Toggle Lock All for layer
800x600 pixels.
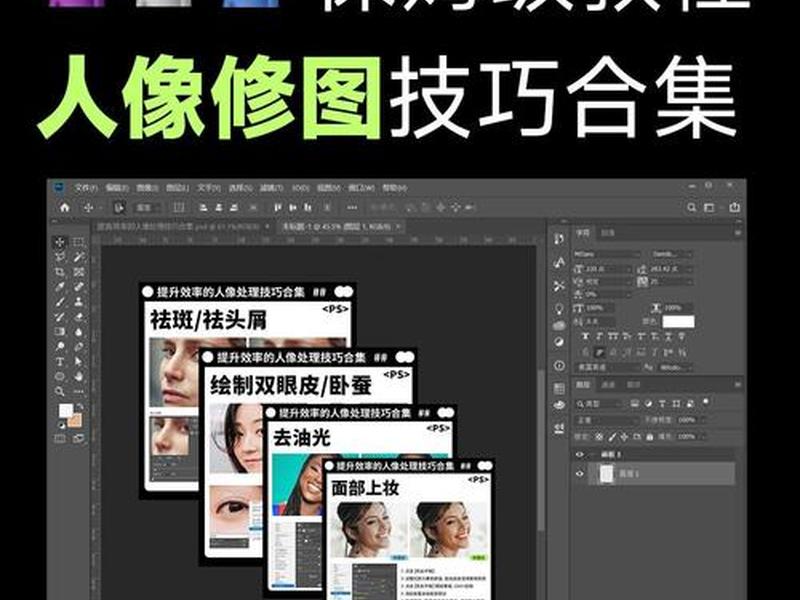[x=649, y=437]
